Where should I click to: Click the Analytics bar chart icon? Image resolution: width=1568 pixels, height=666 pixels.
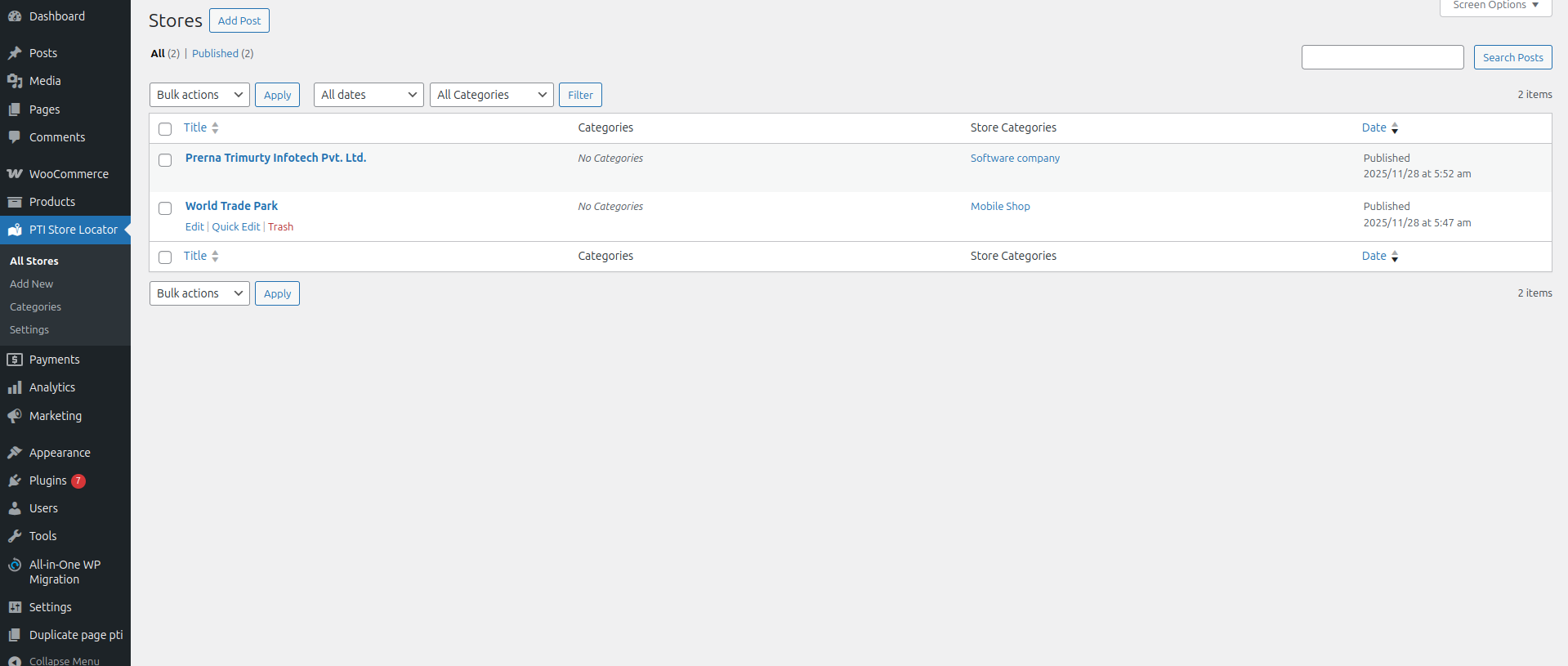tap(15, 387)
